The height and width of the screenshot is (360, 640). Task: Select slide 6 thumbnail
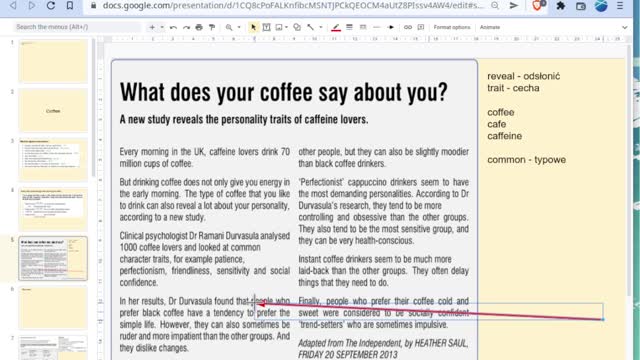click(x=53, y=308)
